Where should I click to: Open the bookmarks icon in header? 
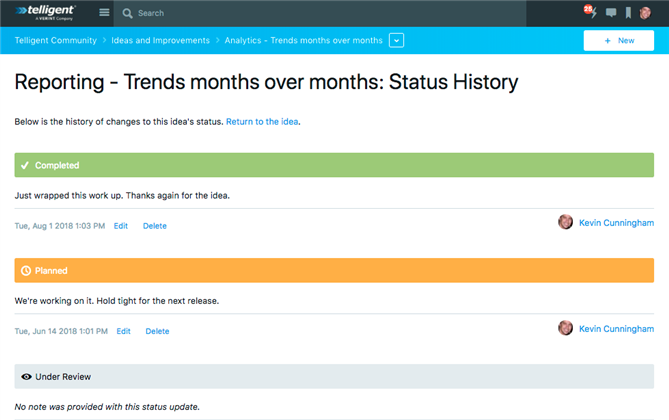(628, 13)
